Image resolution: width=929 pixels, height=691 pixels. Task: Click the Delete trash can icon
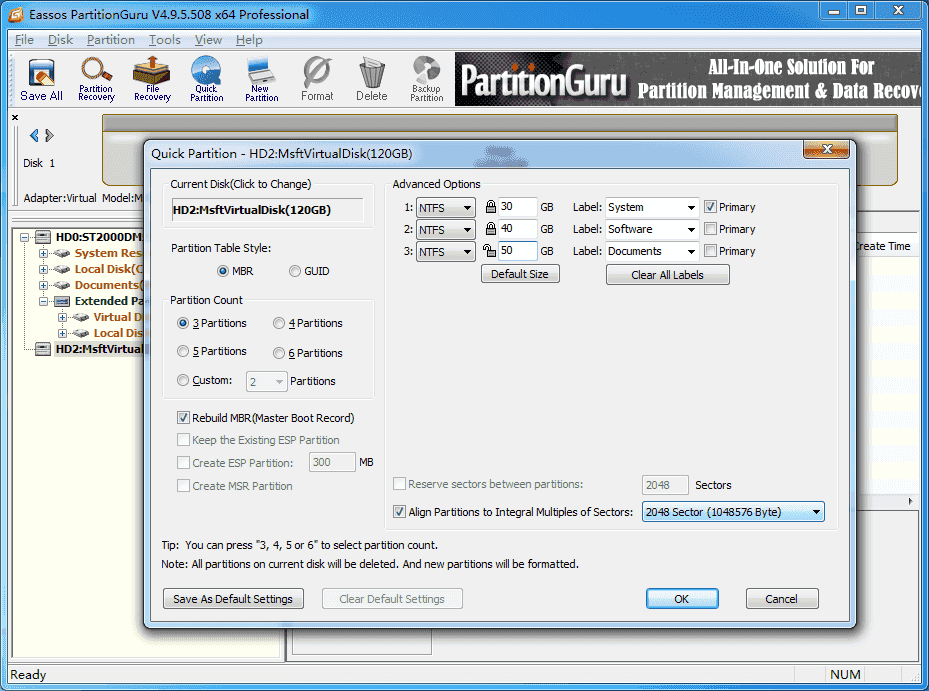[x=371, y=79]
